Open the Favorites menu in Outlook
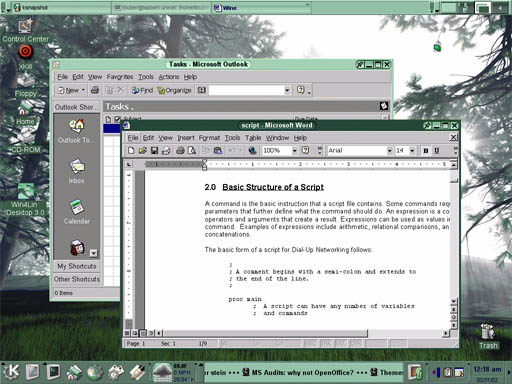Viewport: 512px width, 384px height. pyautogui.click(x=120, y=77)
